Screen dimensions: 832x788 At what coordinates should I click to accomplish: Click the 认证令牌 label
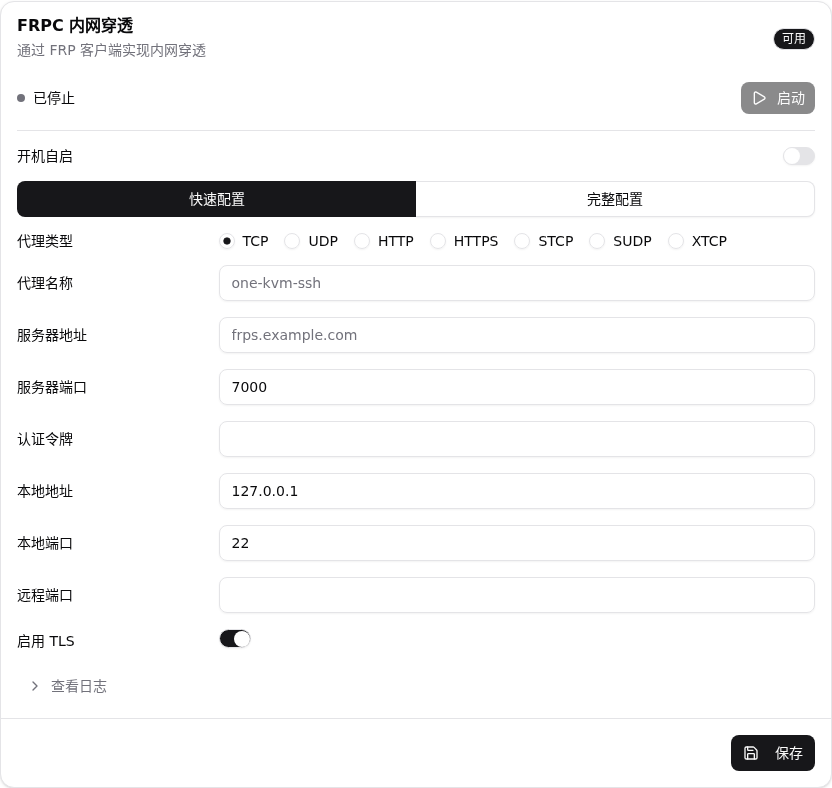[x=45, y=439]
